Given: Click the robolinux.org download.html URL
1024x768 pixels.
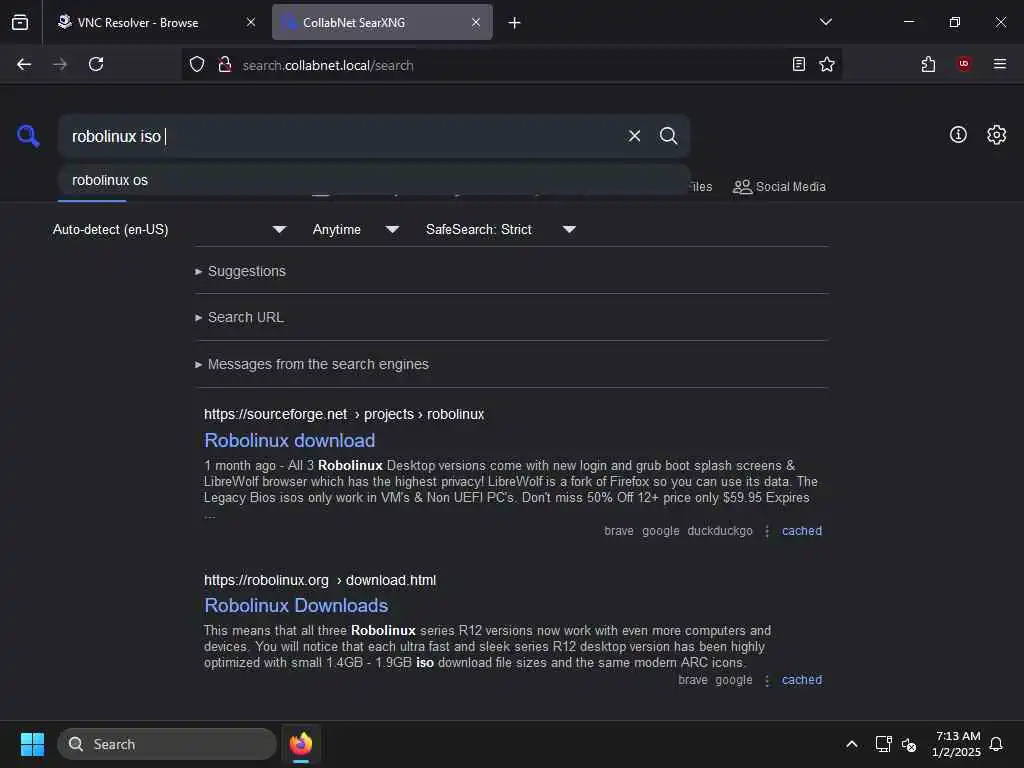Looking at the screenshot, I should pyautogui.click(x=320, y=580).
